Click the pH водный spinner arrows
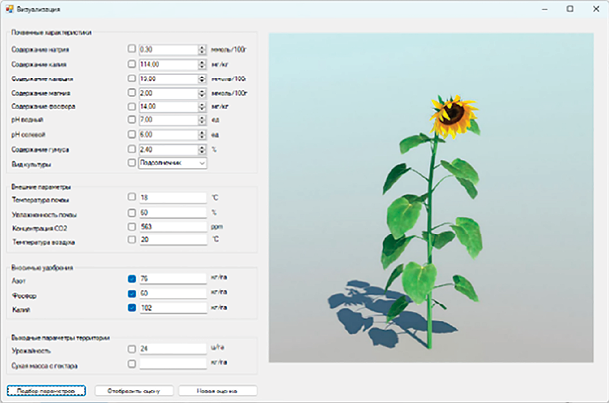609x403 pixels. [202, 119]
